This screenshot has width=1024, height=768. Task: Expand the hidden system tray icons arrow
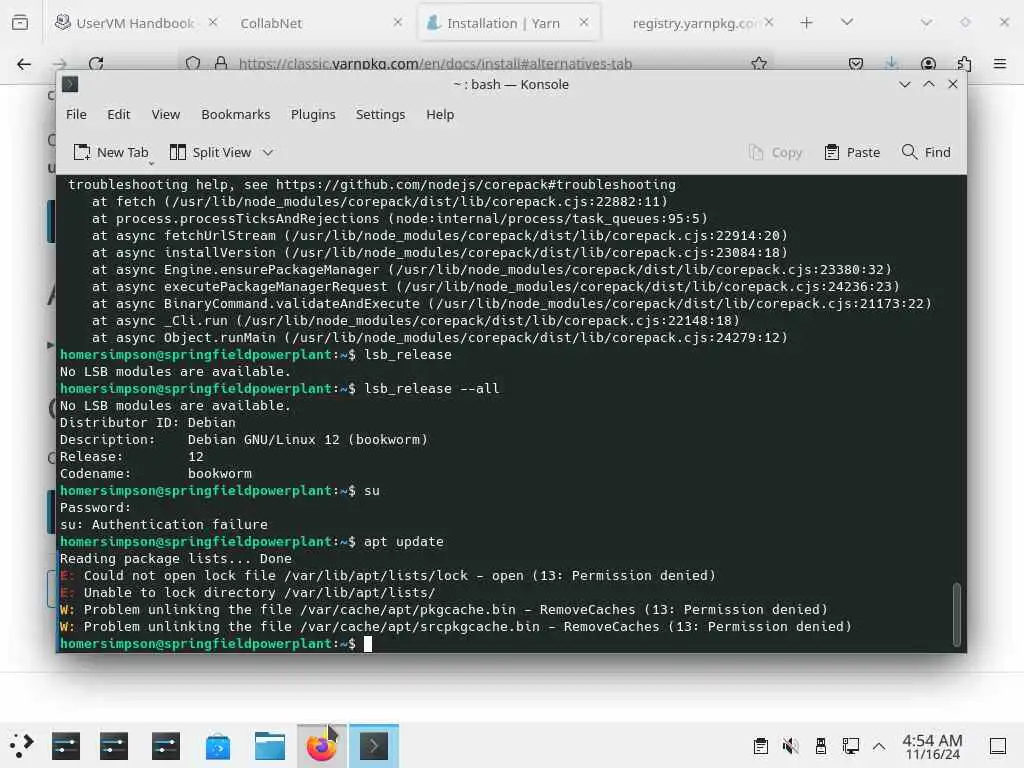point(879,746)
